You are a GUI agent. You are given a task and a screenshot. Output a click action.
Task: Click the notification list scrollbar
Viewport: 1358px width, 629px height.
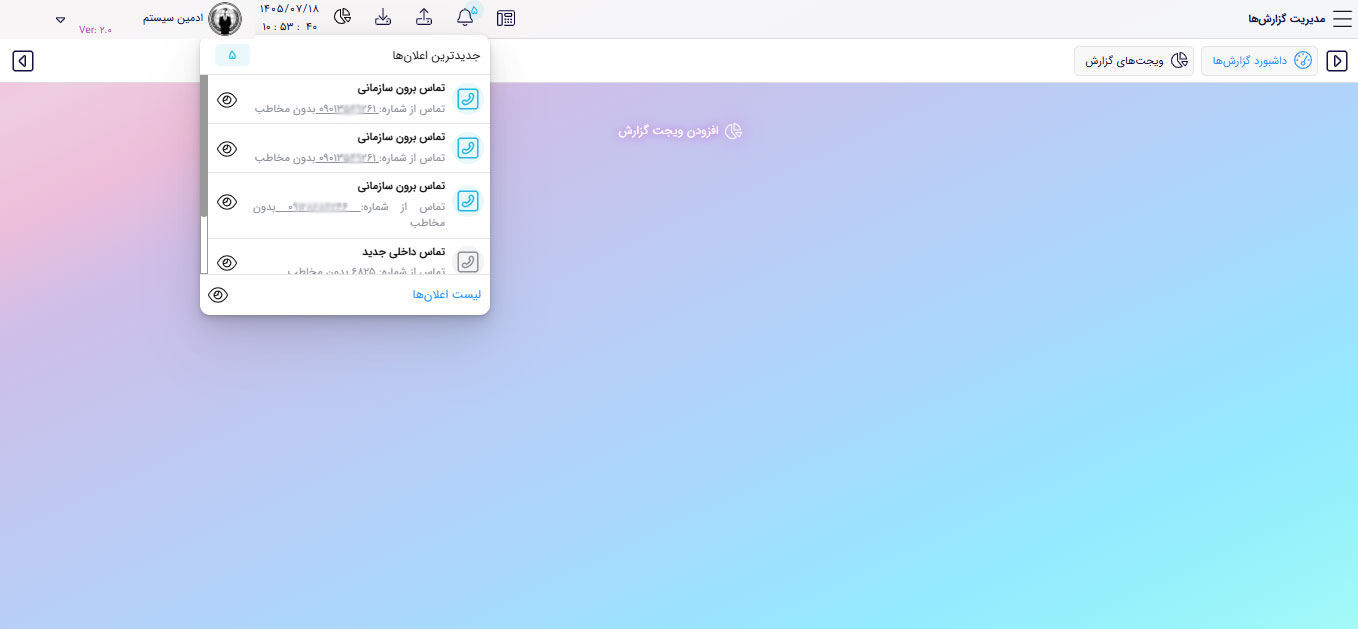click(204, 146)
